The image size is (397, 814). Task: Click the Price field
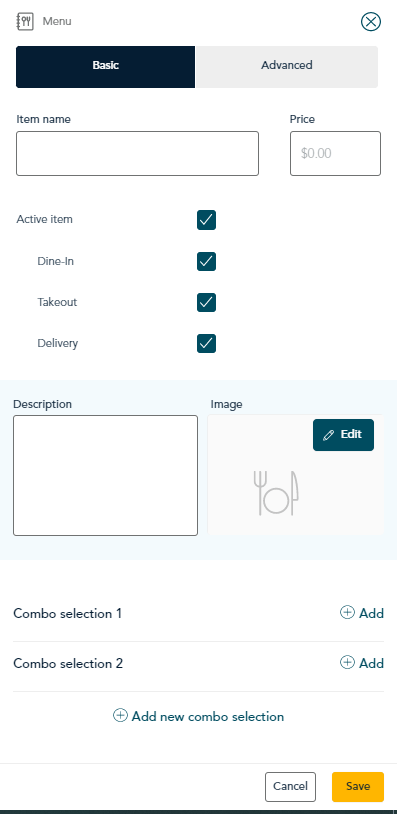(335, 153)
